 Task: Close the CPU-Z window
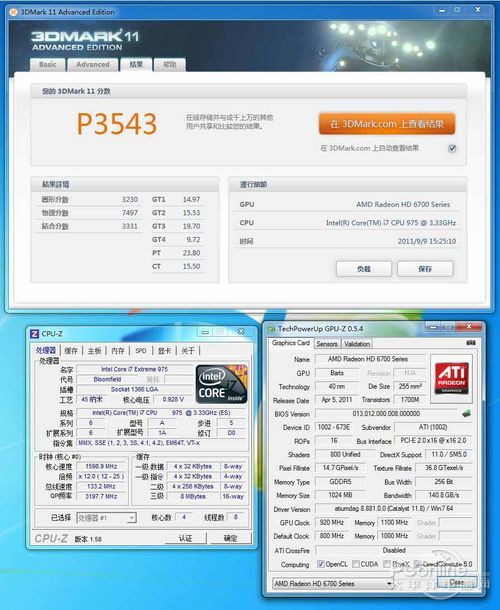point(241,331)
